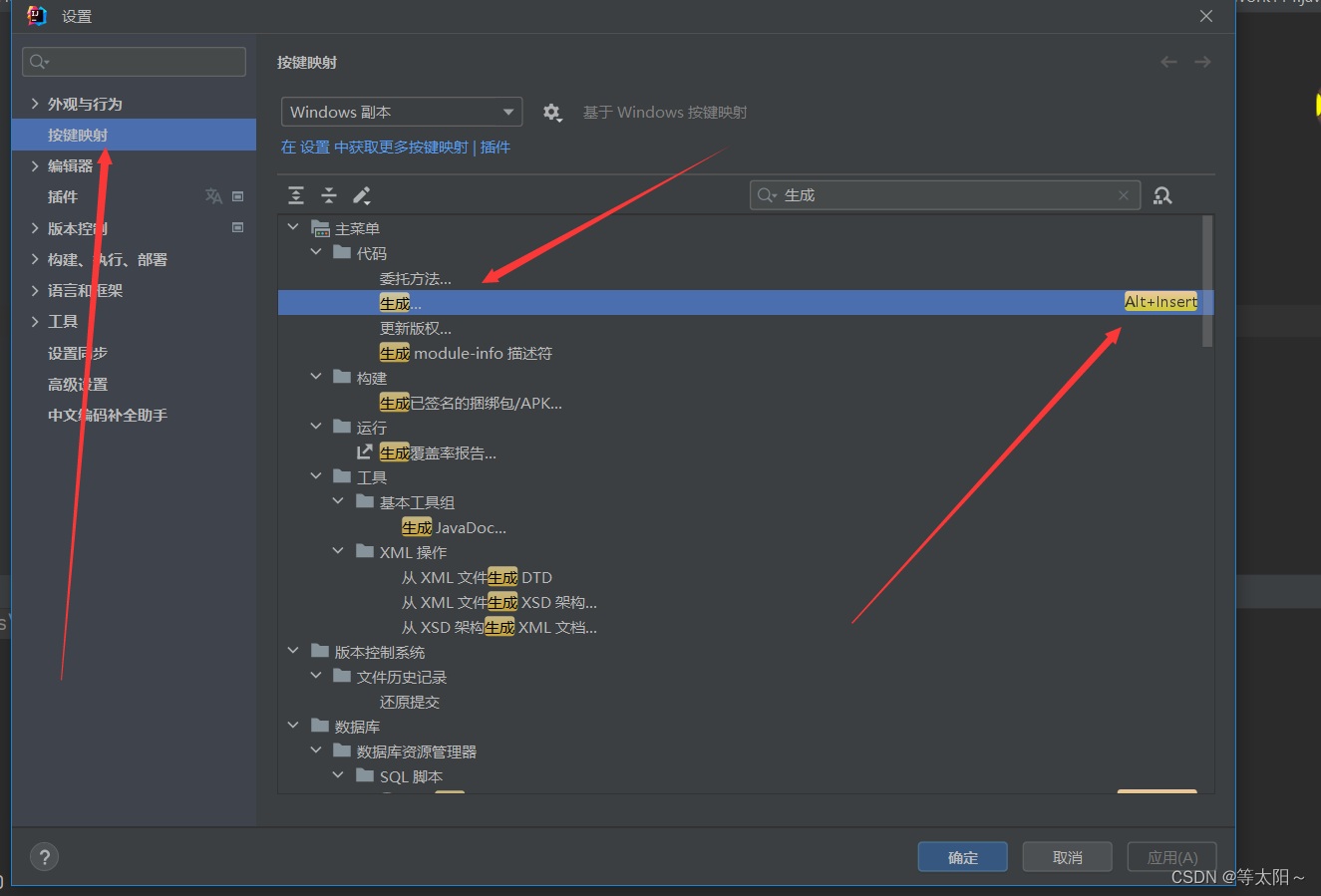This screenshot has height=896, width=1321.
Task: Click the project-level icon beside 插件
Action: (x=238, y=196)
